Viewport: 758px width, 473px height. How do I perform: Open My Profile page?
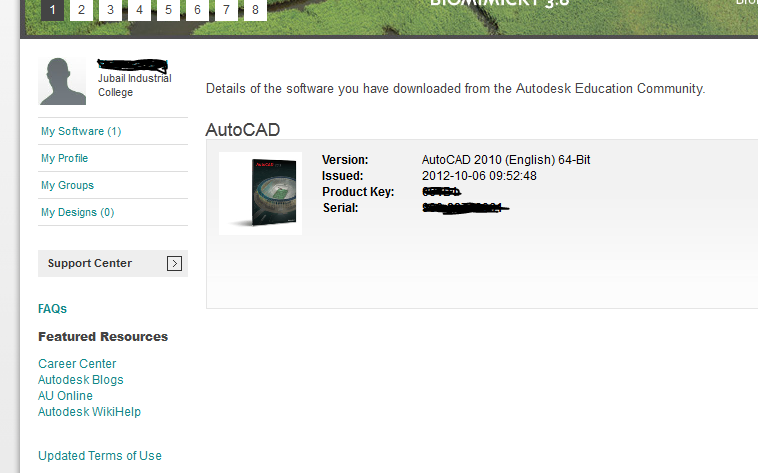click(64, 159)
